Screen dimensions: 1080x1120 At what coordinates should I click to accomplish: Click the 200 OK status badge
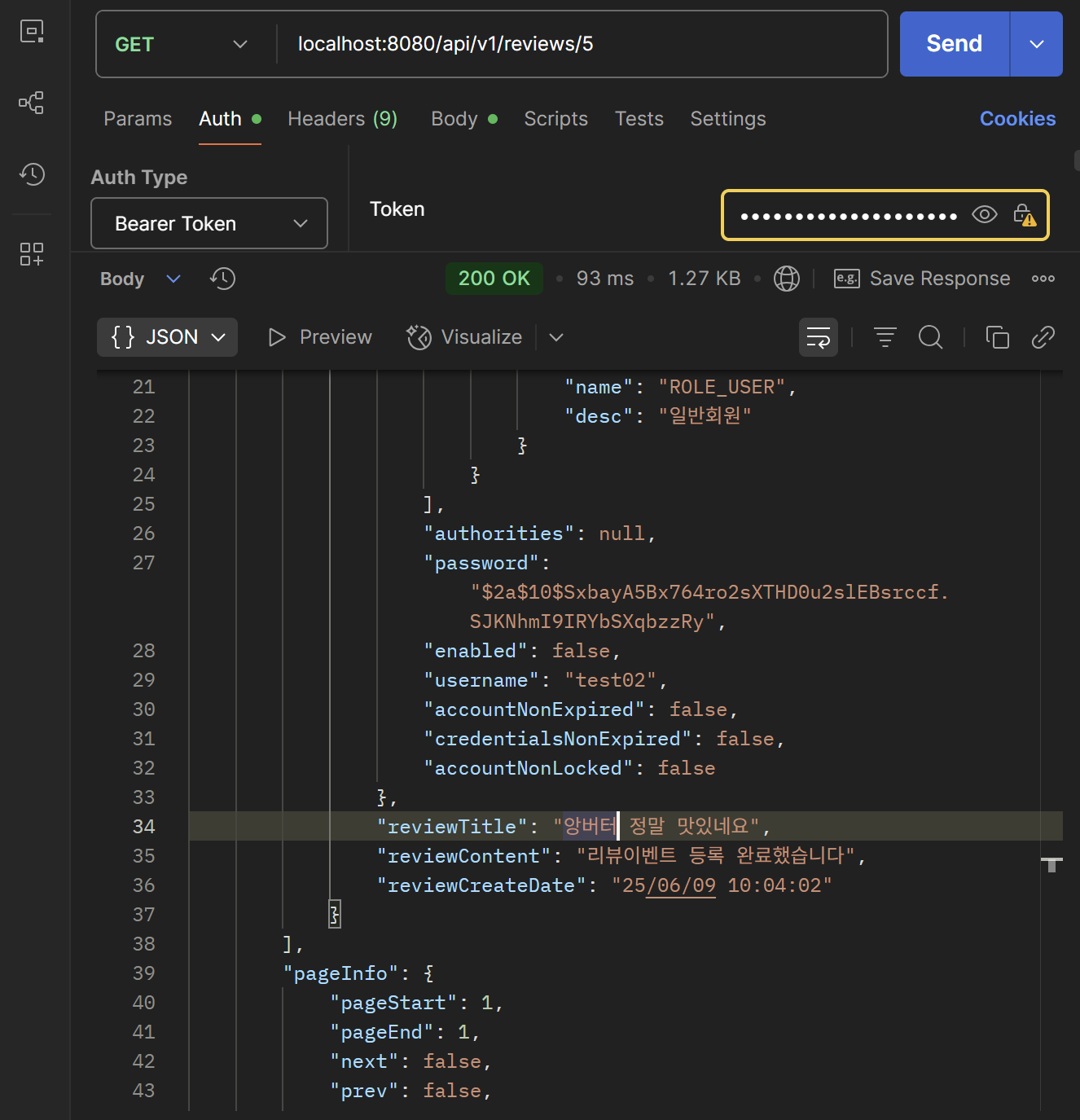tap(494, 279)
